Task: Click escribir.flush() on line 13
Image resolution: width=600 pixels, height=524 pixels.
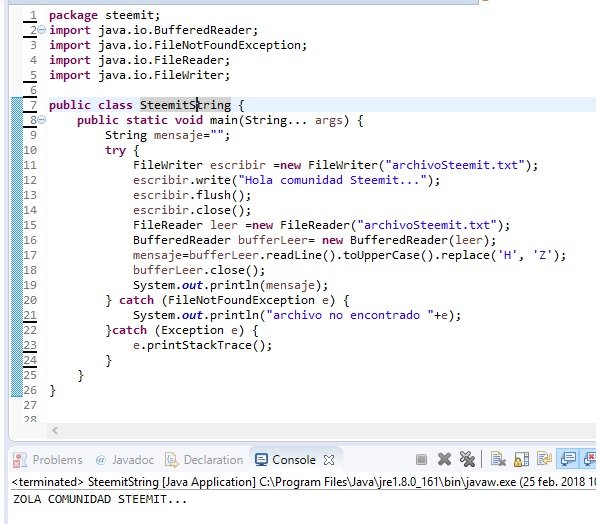Action: (x=192, y=195)
